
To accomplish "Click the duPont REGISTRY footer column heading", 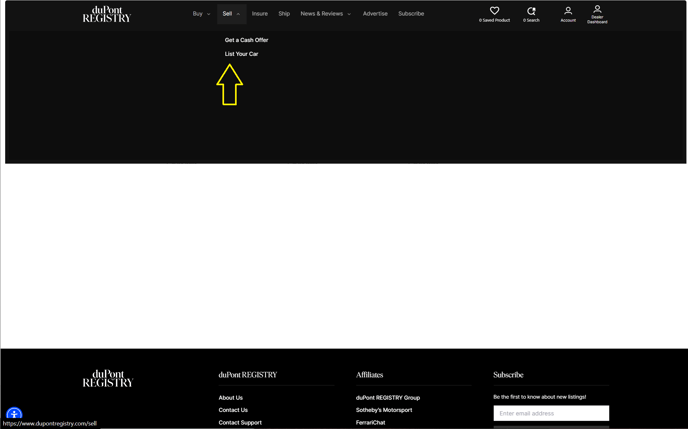I will pyautogui.click(x=248, y=375).
